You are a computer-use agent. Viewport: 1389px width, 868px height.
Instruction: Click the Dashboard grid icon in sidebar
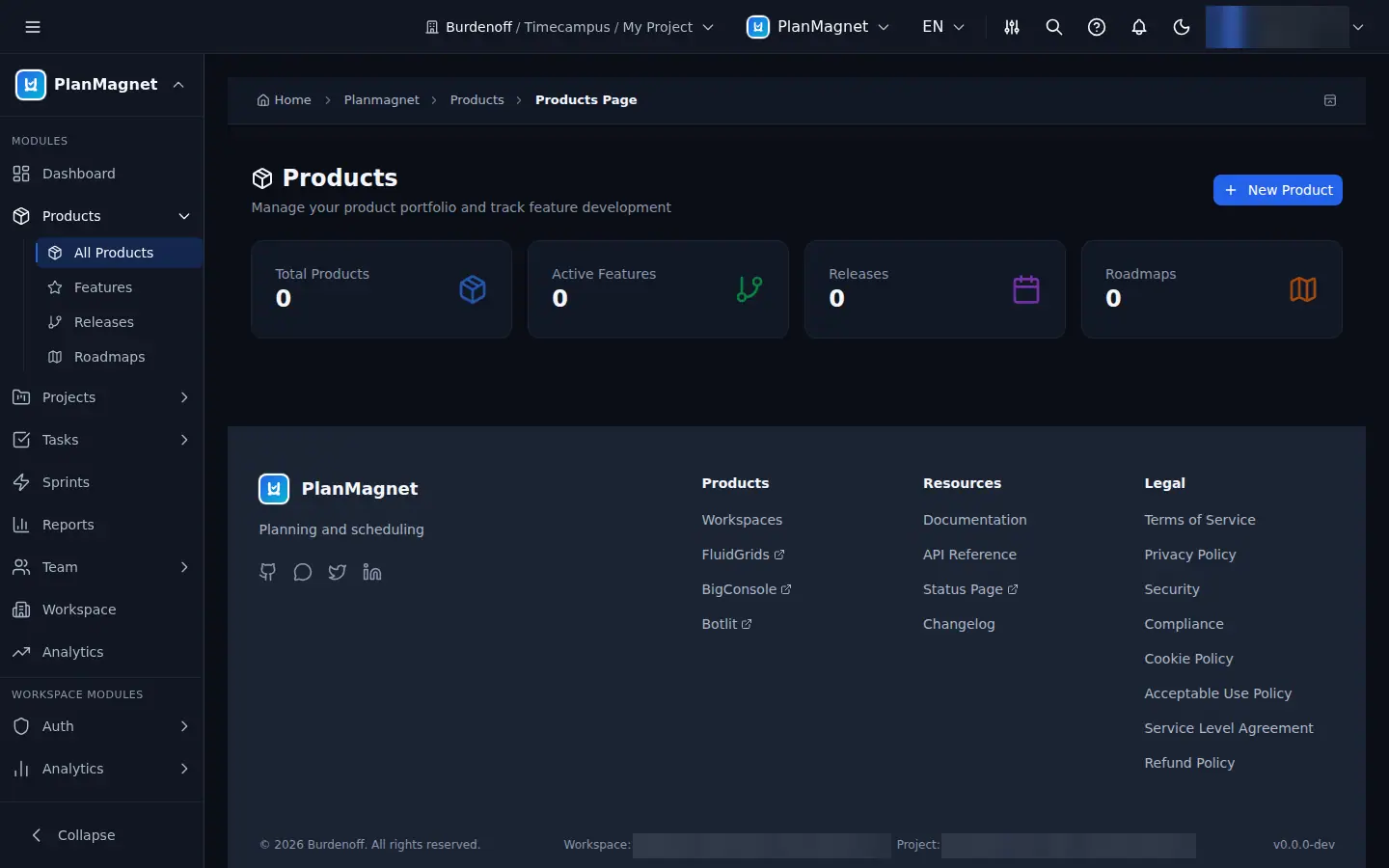[21, 174]
